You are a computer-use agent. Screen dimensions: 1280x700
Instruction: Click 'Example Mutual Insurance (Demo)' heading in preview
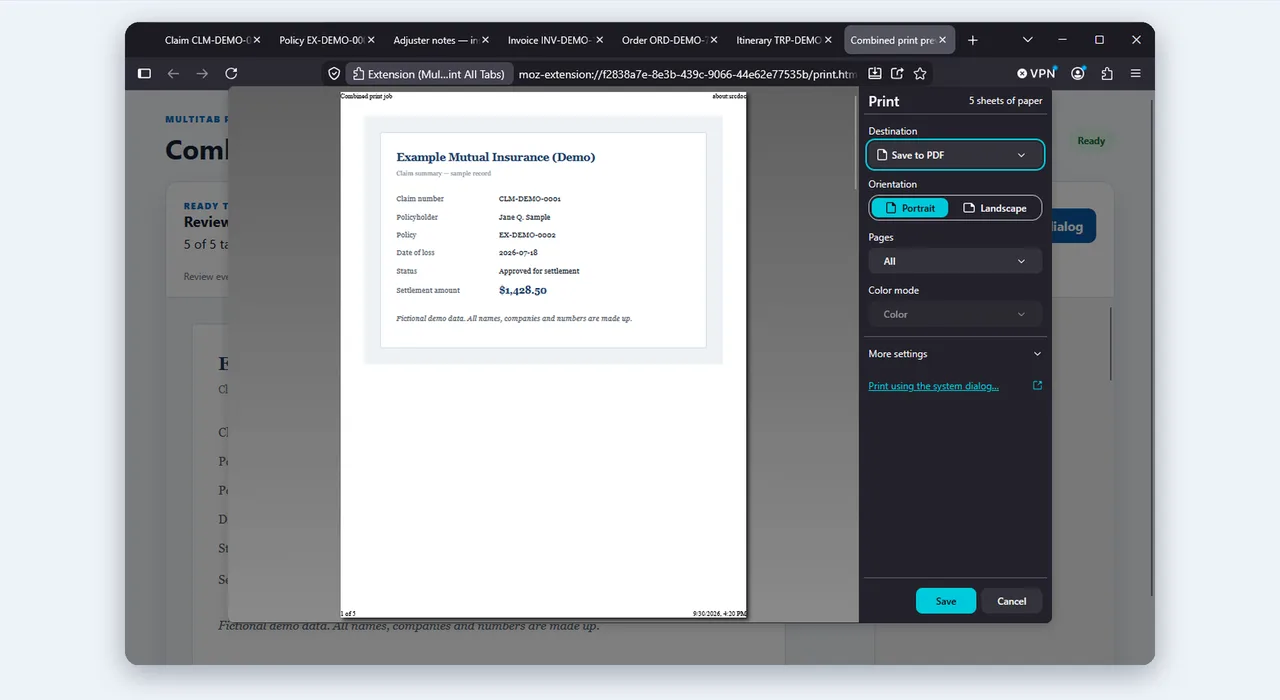pos(496,157)
